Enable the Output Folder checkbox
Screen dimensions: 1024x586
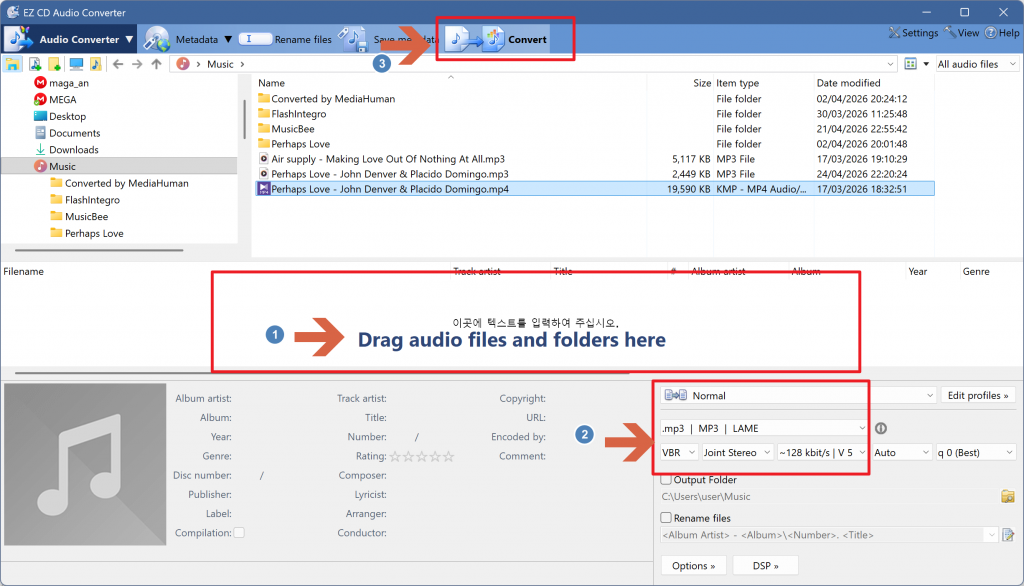pos(666,480)
